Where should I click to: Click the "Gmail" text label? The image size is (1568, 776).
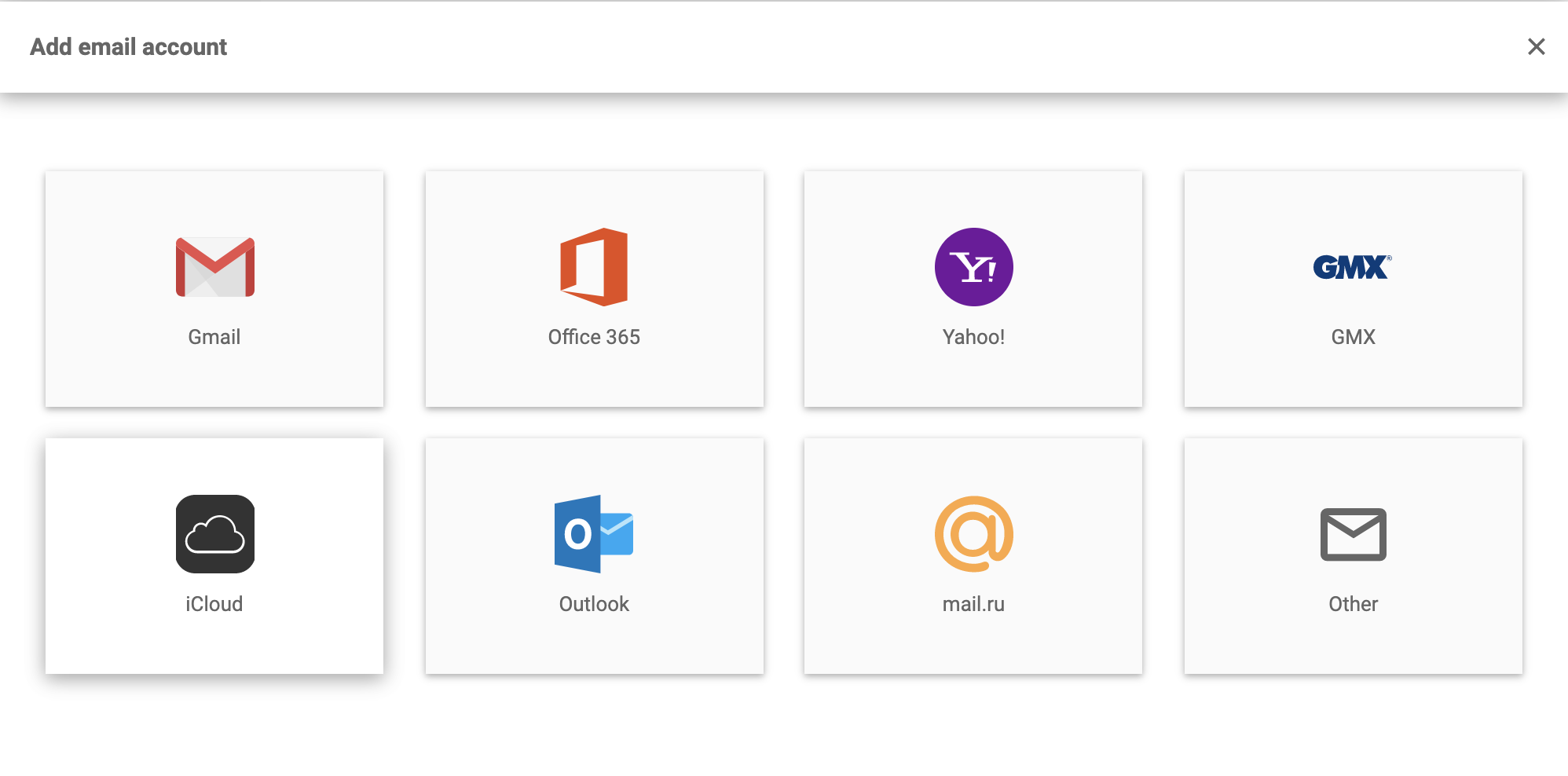pyautogui.click(x=214, y=337)
